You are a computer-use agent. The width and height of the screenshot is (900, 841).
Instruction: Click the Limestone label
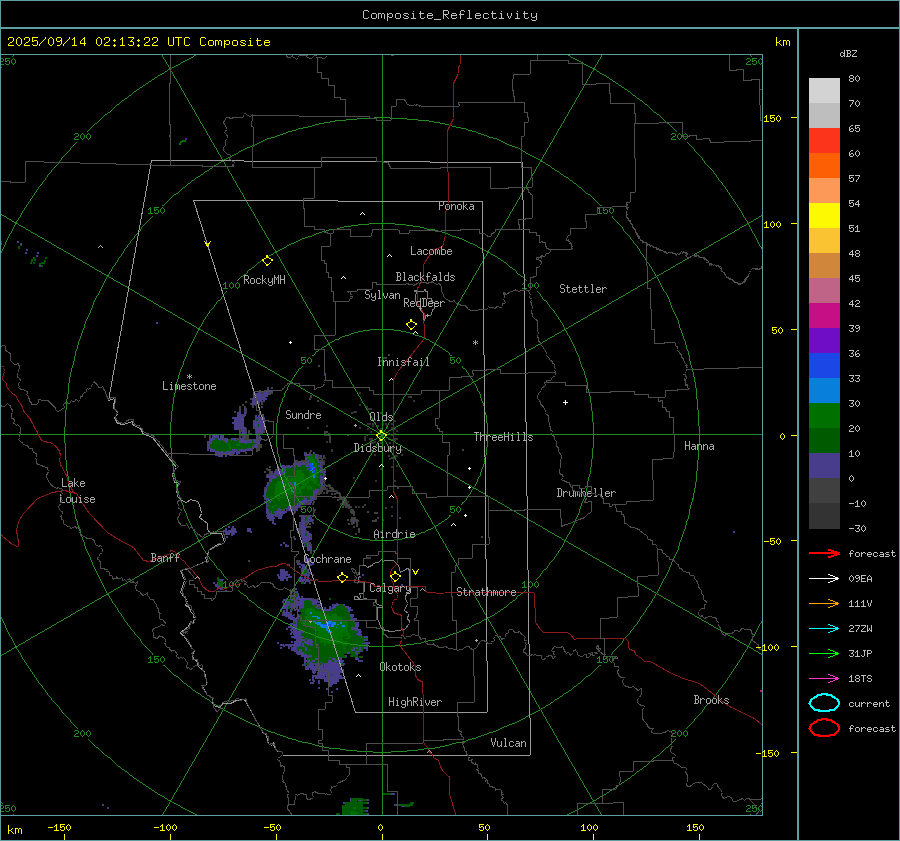click(189, 386)
